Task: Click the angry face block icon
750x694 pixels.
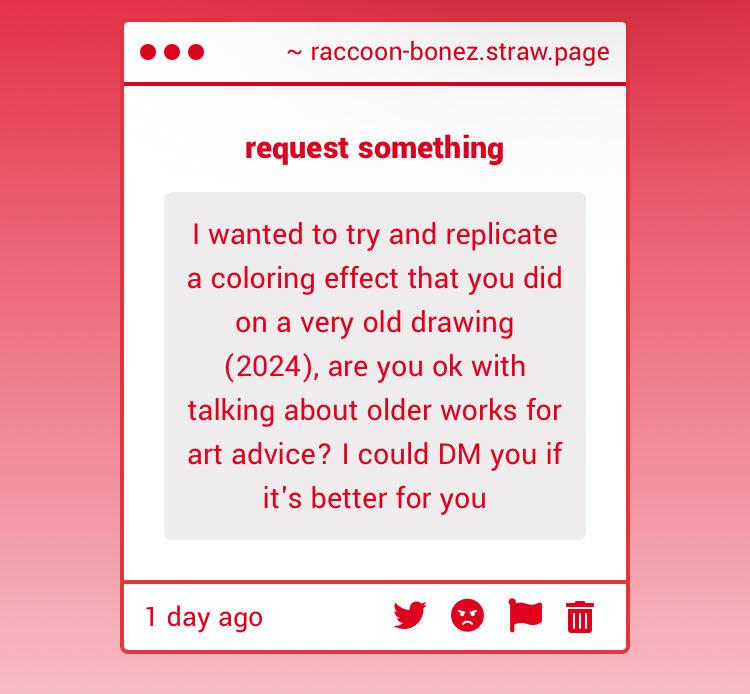Action: coord(467,616)
